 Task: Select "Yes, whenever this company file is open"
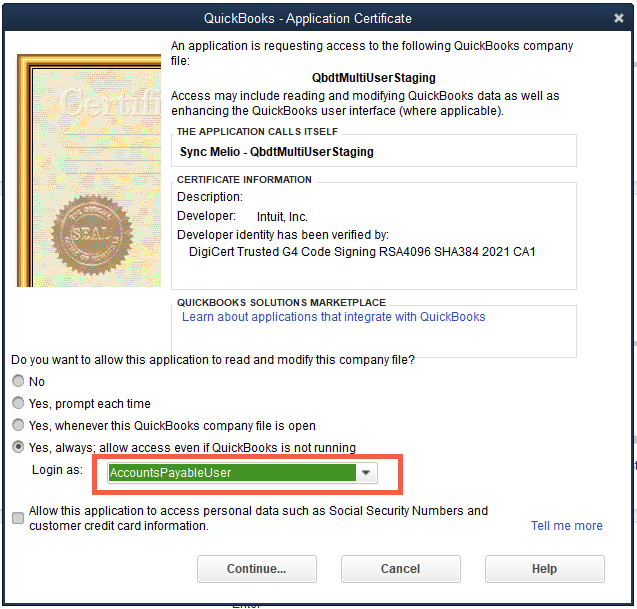click(x=18, y=426)
